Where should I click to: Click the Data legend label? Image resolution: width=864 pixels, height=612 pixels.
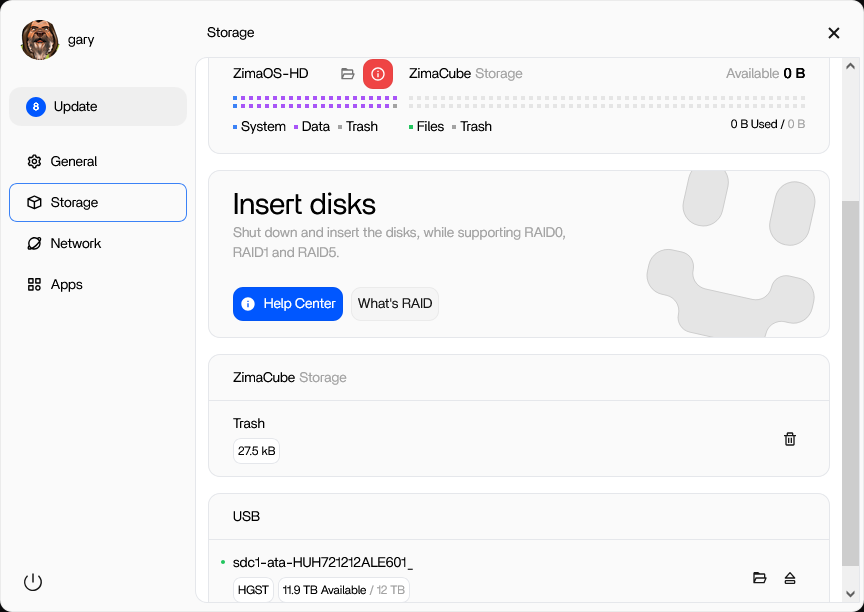(316, 127)
